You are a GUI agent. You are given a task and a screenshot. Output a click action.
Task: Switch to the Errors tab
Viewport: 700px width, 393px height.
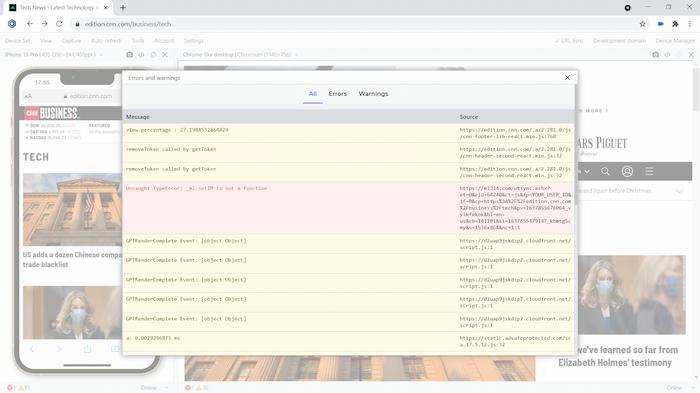(338, 94)
